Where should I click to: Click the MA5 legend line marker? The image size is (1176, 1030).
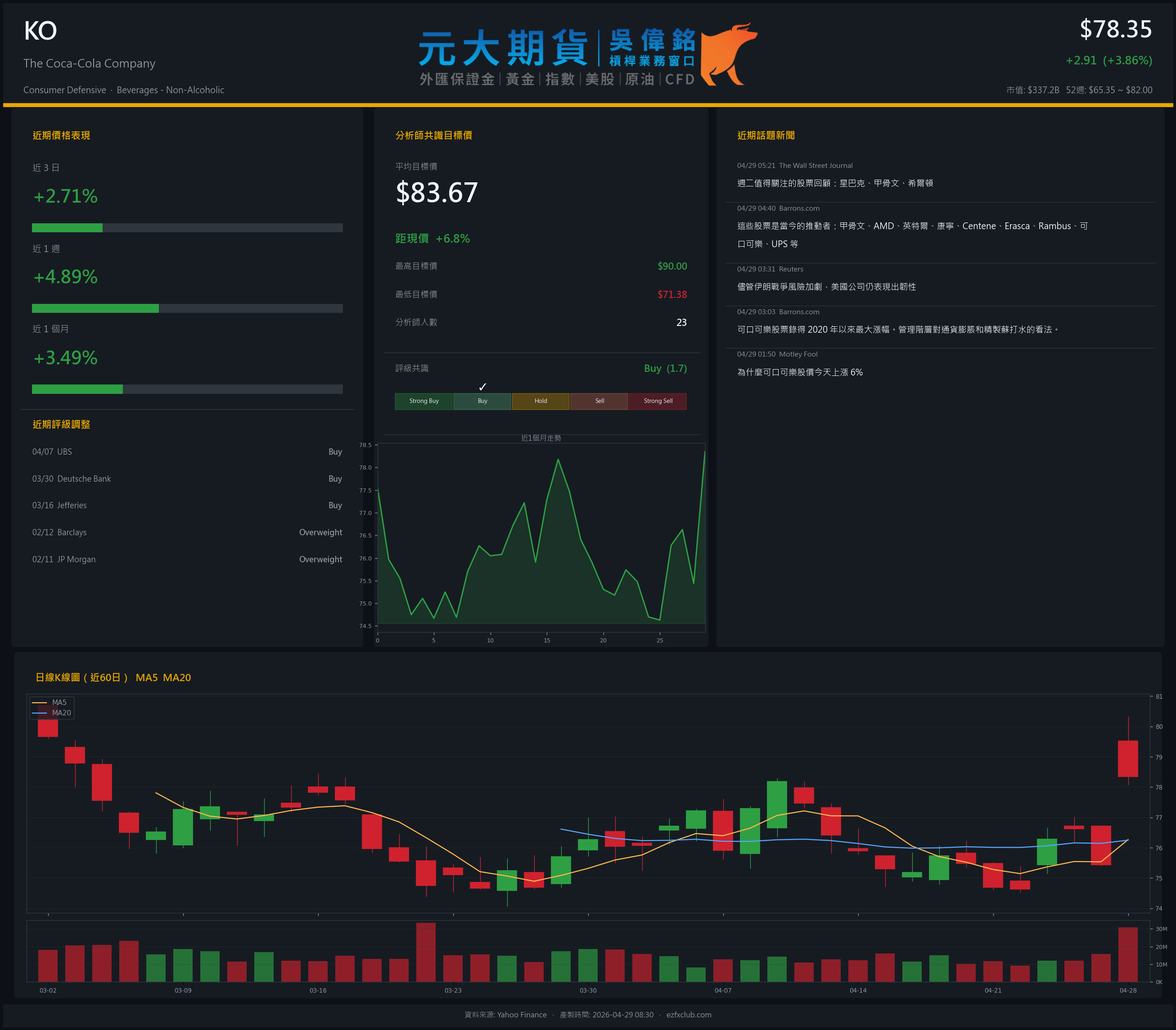(39, 702)
